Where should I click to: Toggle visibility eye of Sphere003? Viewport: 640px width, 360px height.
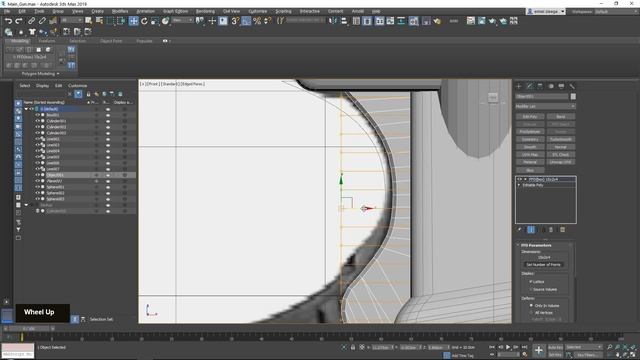coord(38,199)
